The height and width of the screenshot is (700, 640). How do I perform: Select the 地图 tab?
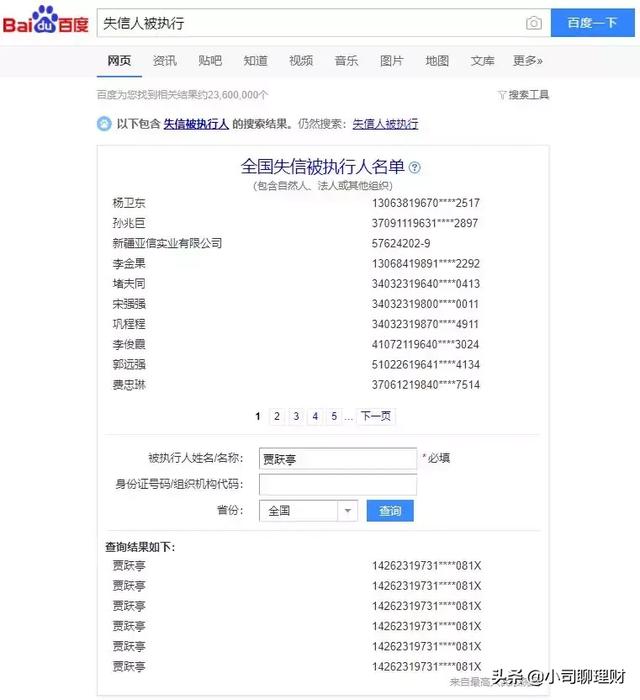[x=437, y=61]
